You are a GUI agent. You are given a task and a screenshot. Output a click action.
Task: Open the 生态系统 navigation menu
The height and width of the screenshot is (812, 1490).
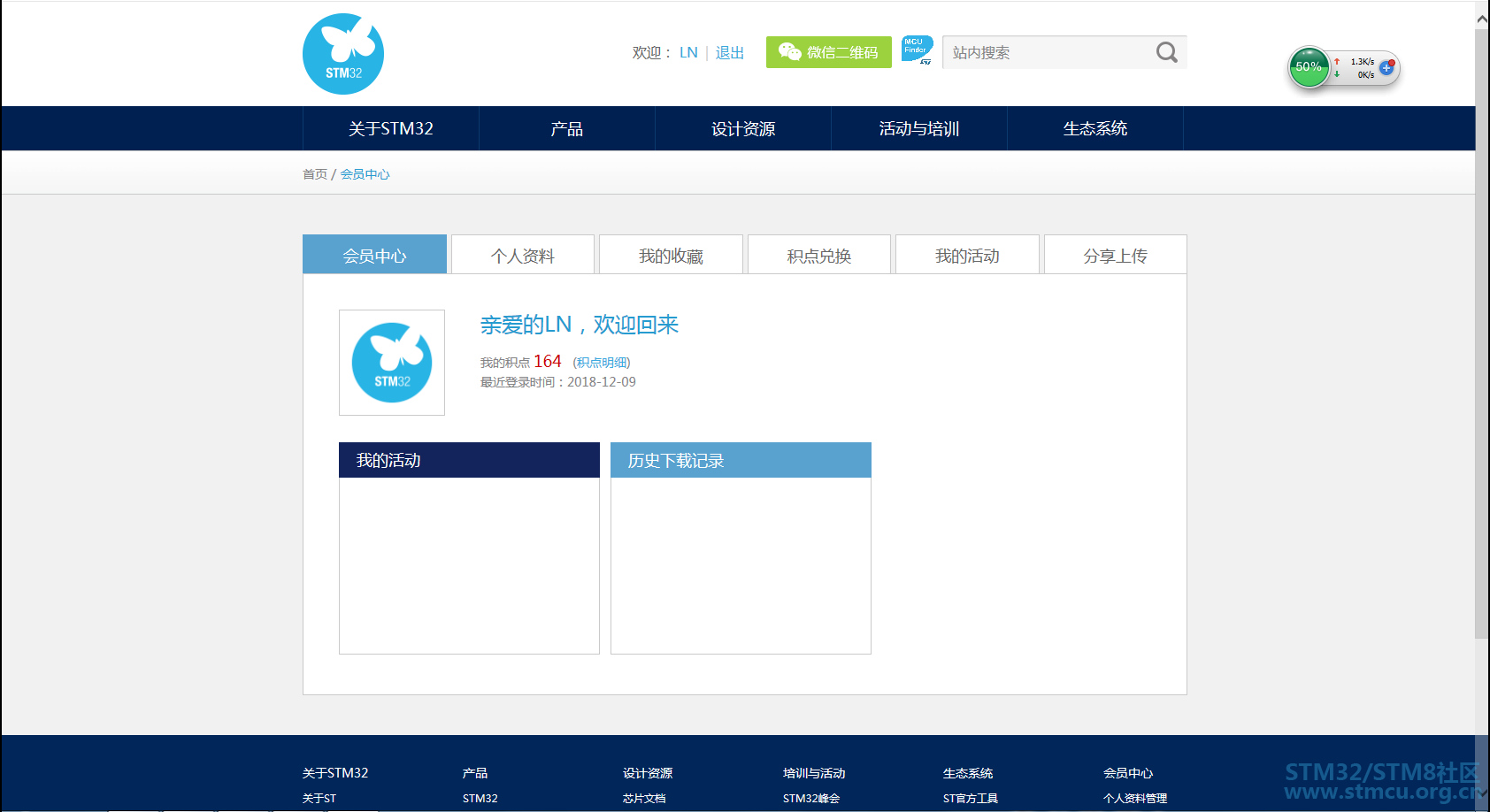pyautogui.click(x=1095, y=128)
